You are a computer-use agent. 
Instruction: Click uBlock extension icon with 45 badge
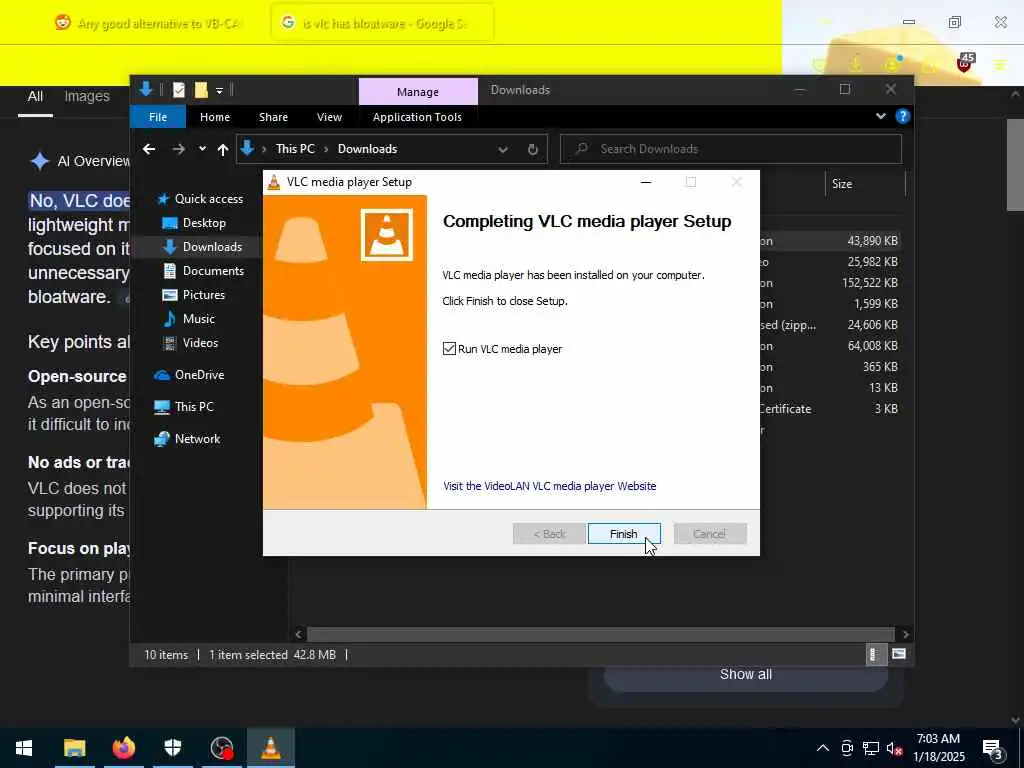point(965,63)
